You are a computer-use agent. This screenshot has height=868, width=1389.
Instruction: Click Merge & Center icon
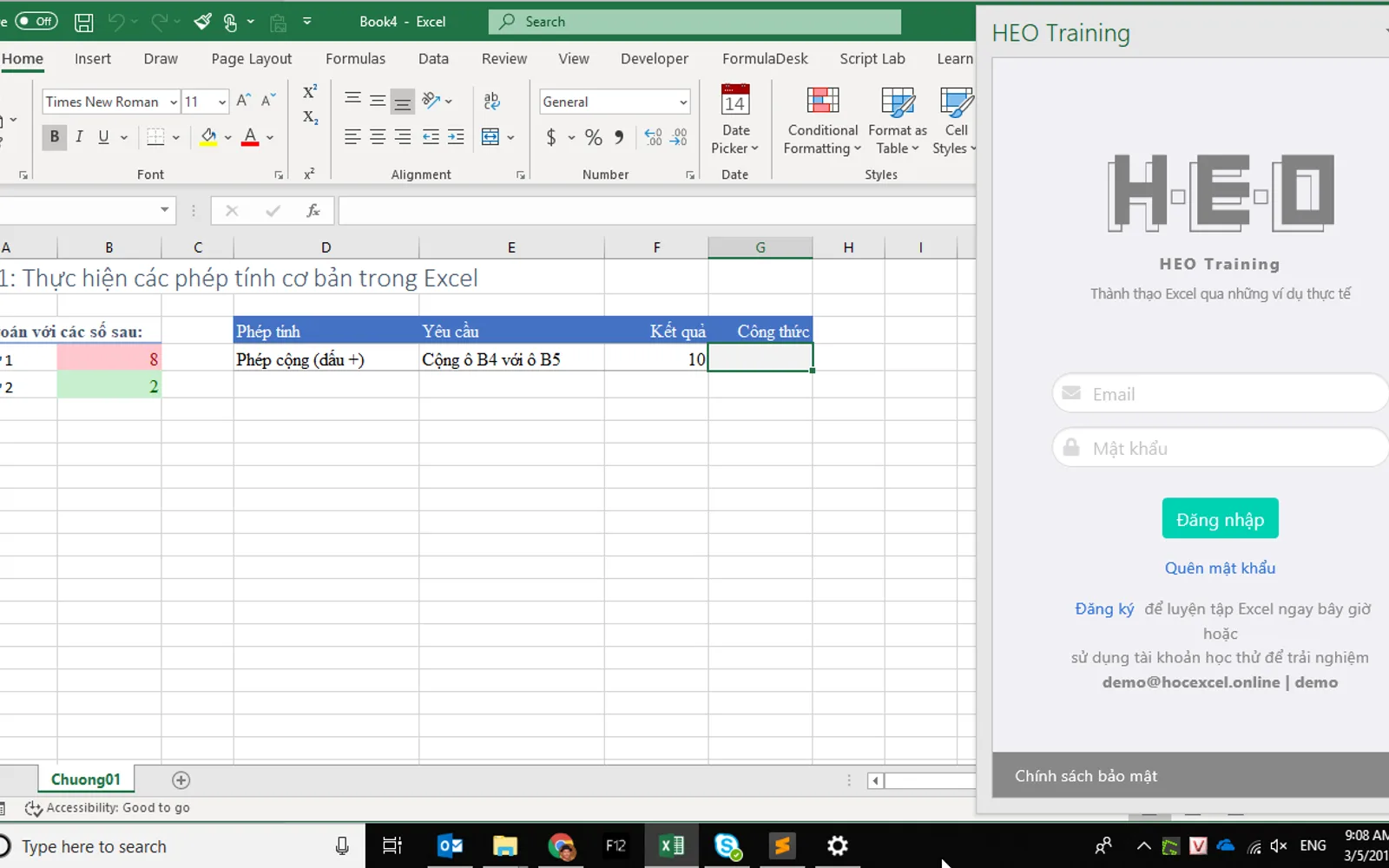pyautogui.click(x=490, y=136)
